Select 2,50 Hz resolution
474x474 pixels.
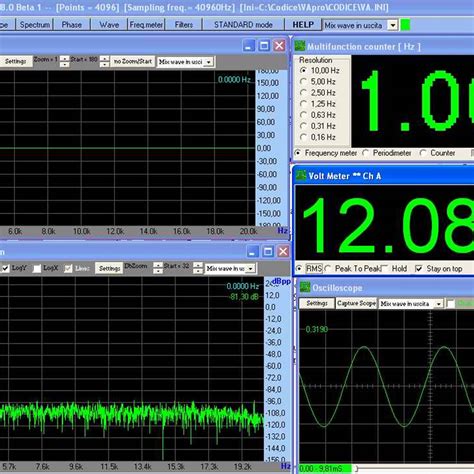coord(303,93)
